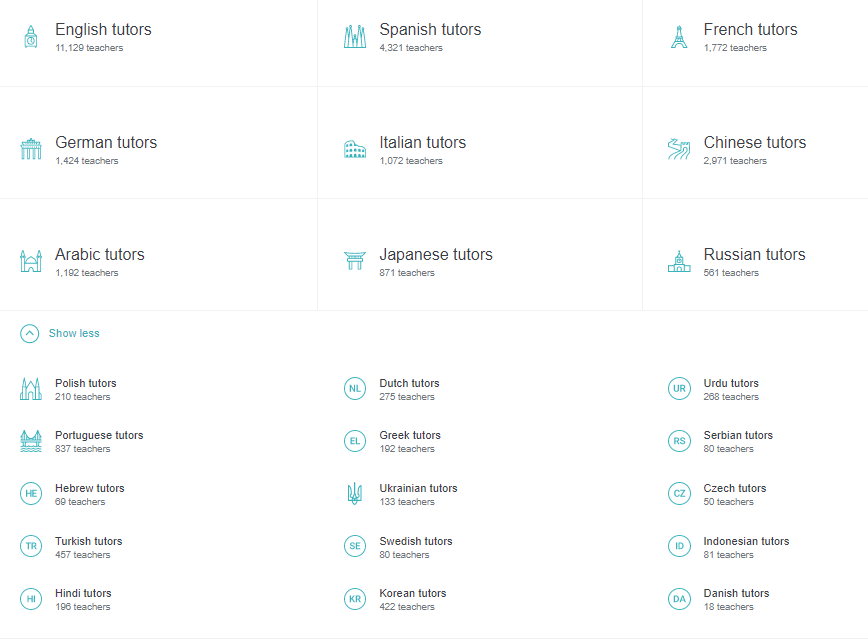
Task: Open the Indonesian tutors link
Action: 745,541
